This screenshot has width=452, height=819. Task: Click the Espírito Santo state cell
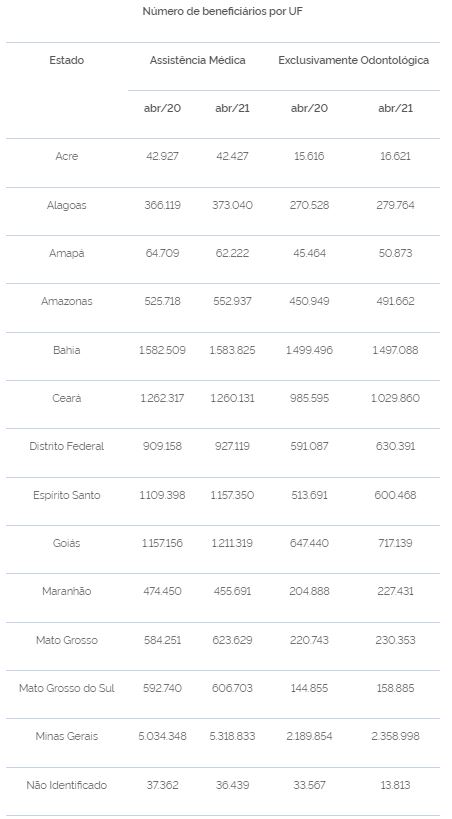[x=66, y=495]
